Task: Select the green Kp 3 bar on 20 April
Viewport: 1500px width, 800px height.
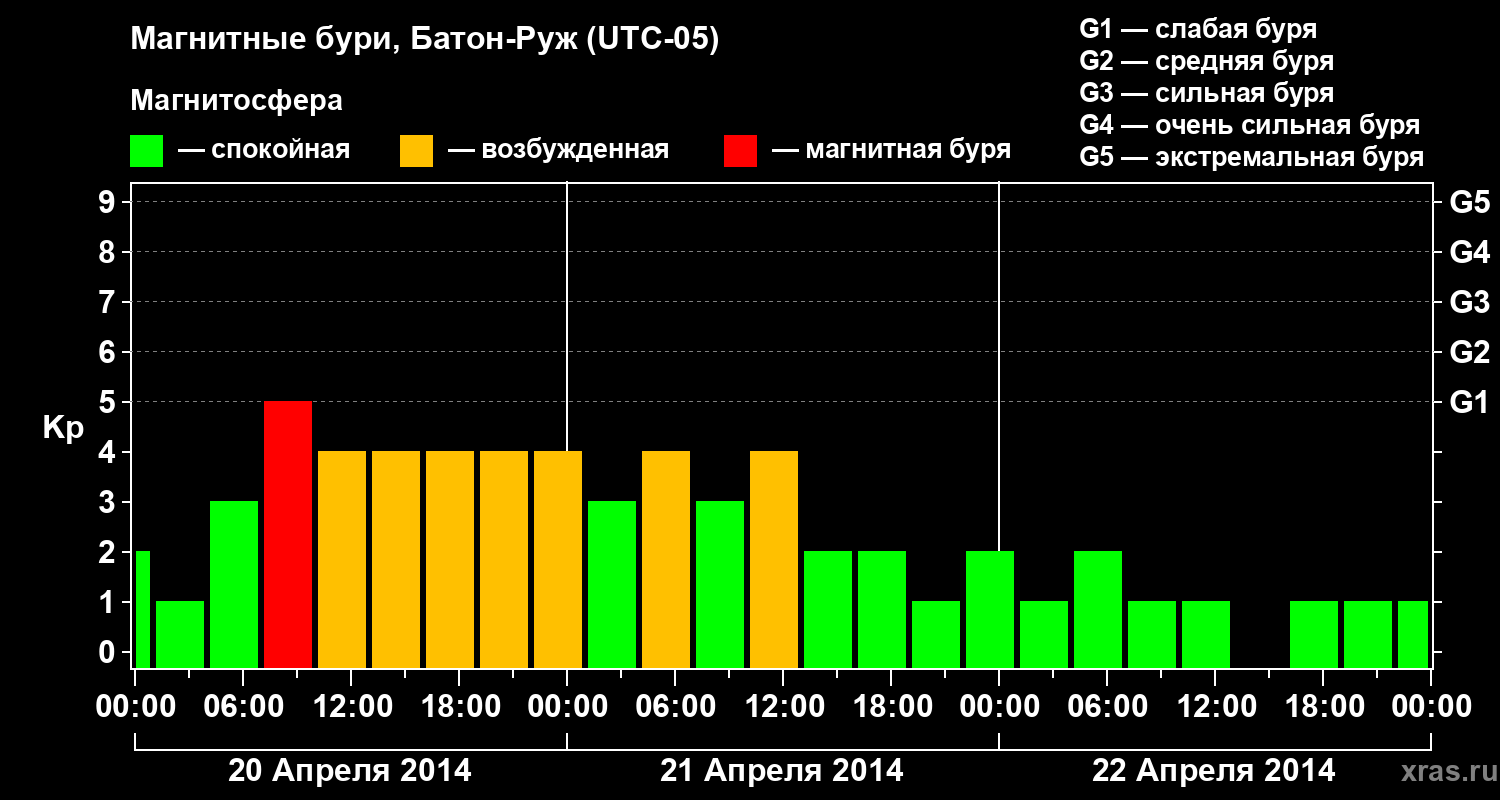Action: [234, 584]
